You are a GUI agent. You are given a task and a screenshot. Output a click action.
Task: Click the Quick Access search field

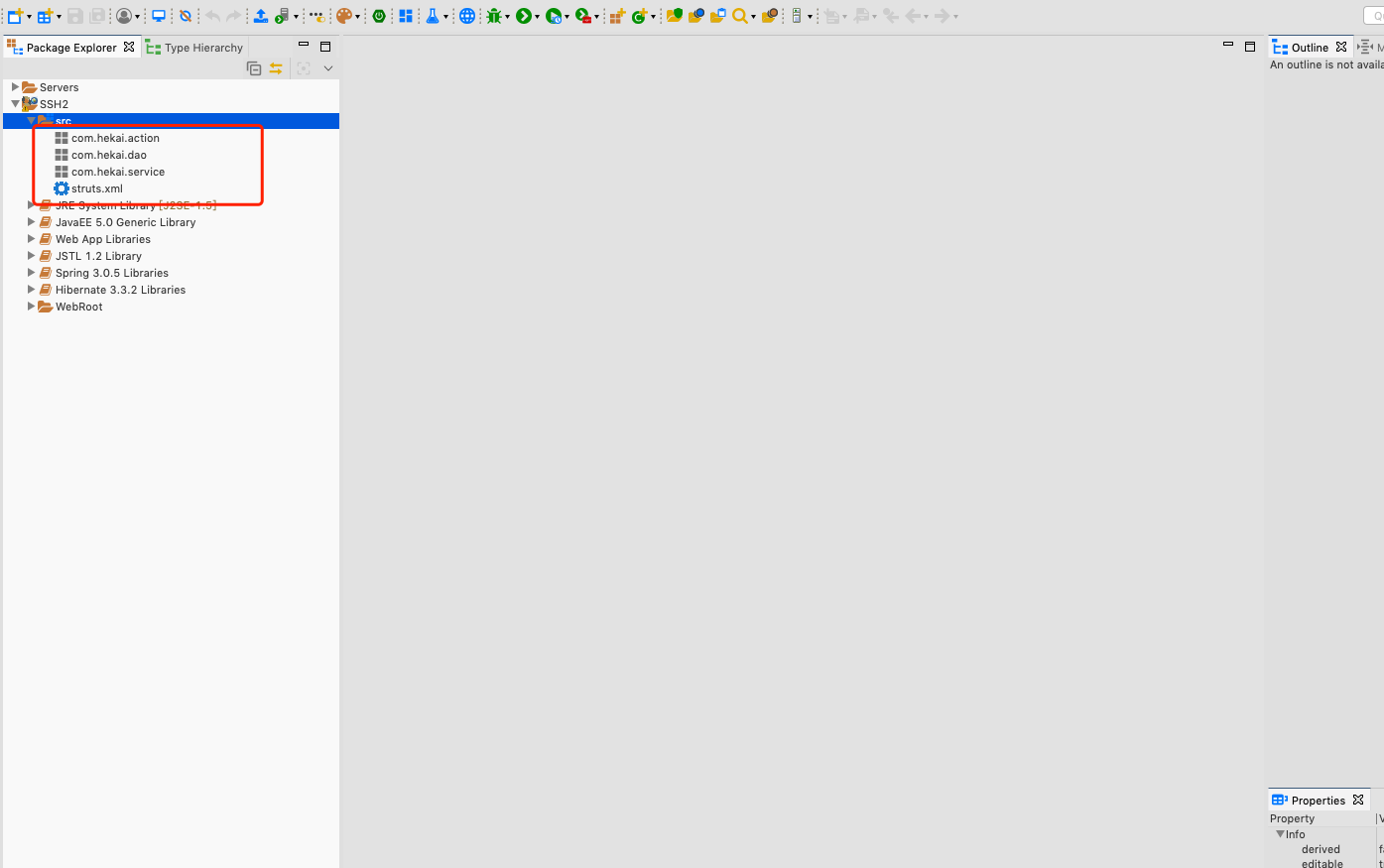1378,16
